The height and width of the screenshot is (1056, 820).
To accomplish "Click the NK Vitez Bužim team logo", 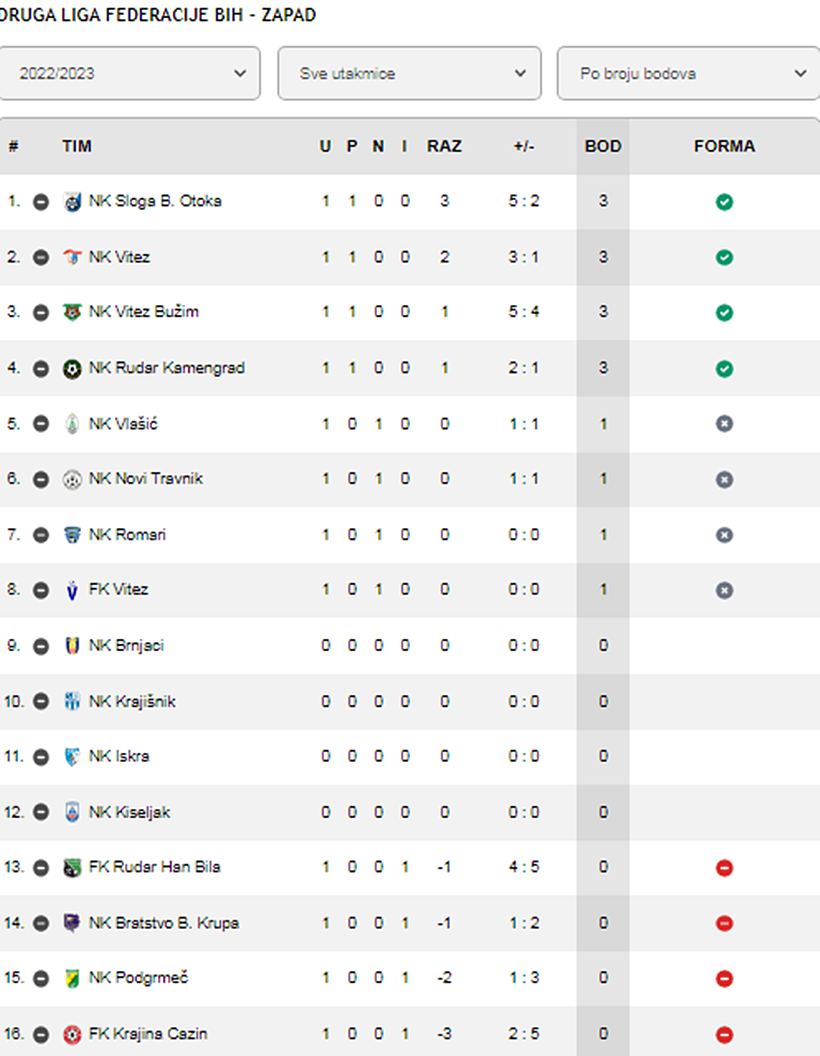I will pyautogui.click(x=72, y=312).
